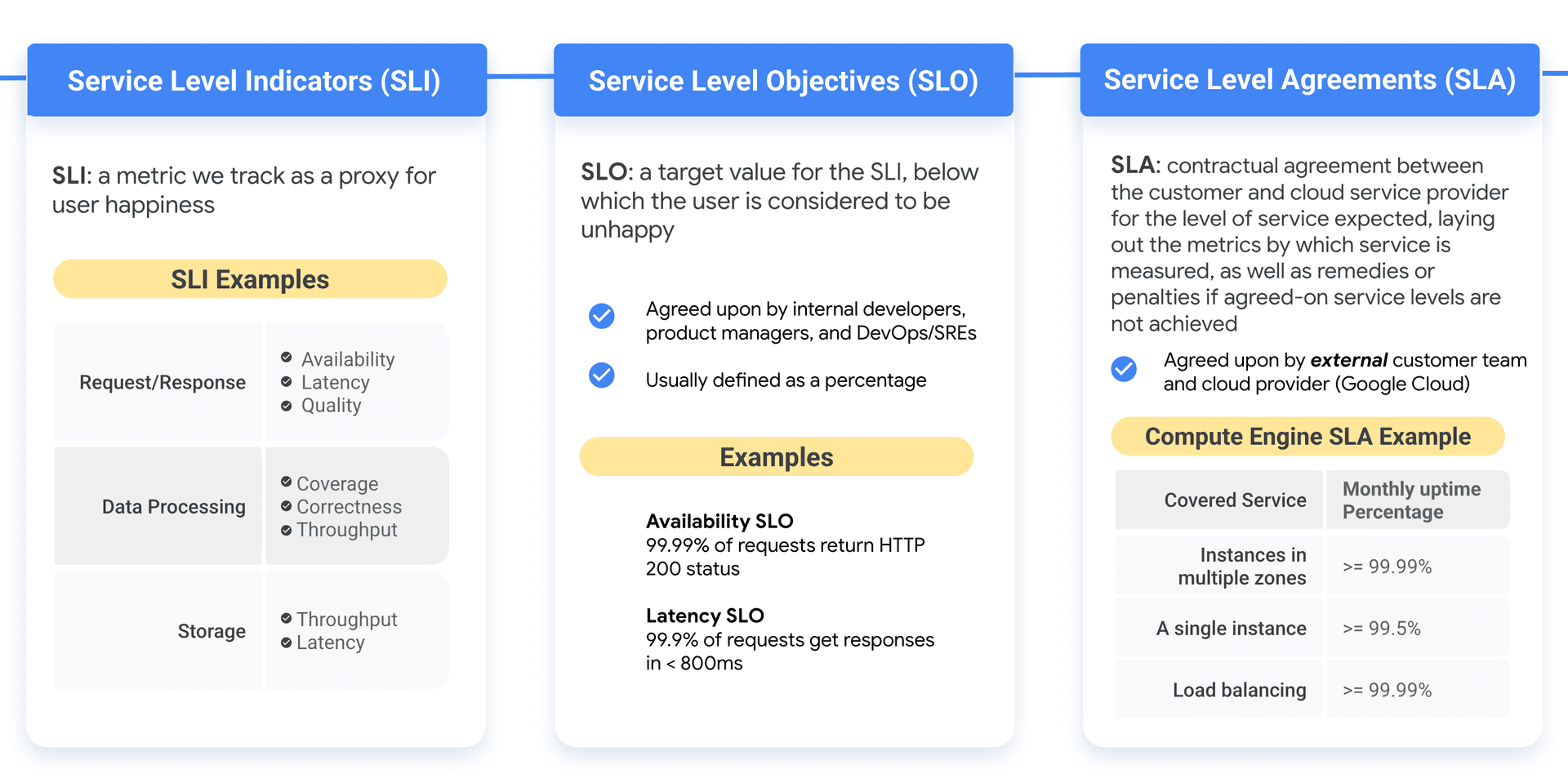Select the Service Level Agreements (SLA) header
The width and height of the screenshot is (1568, 778).
tap(1310, 80)
